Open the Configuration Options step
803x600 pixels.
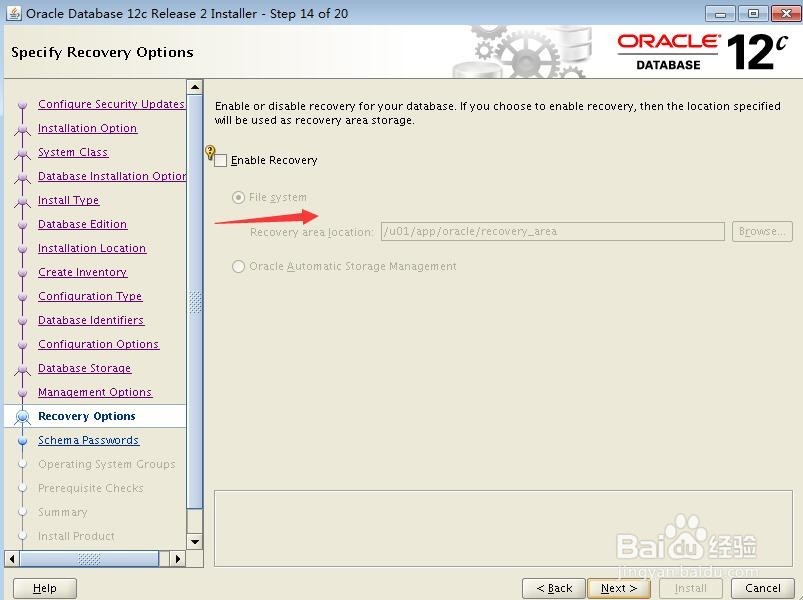click(98, 345)
